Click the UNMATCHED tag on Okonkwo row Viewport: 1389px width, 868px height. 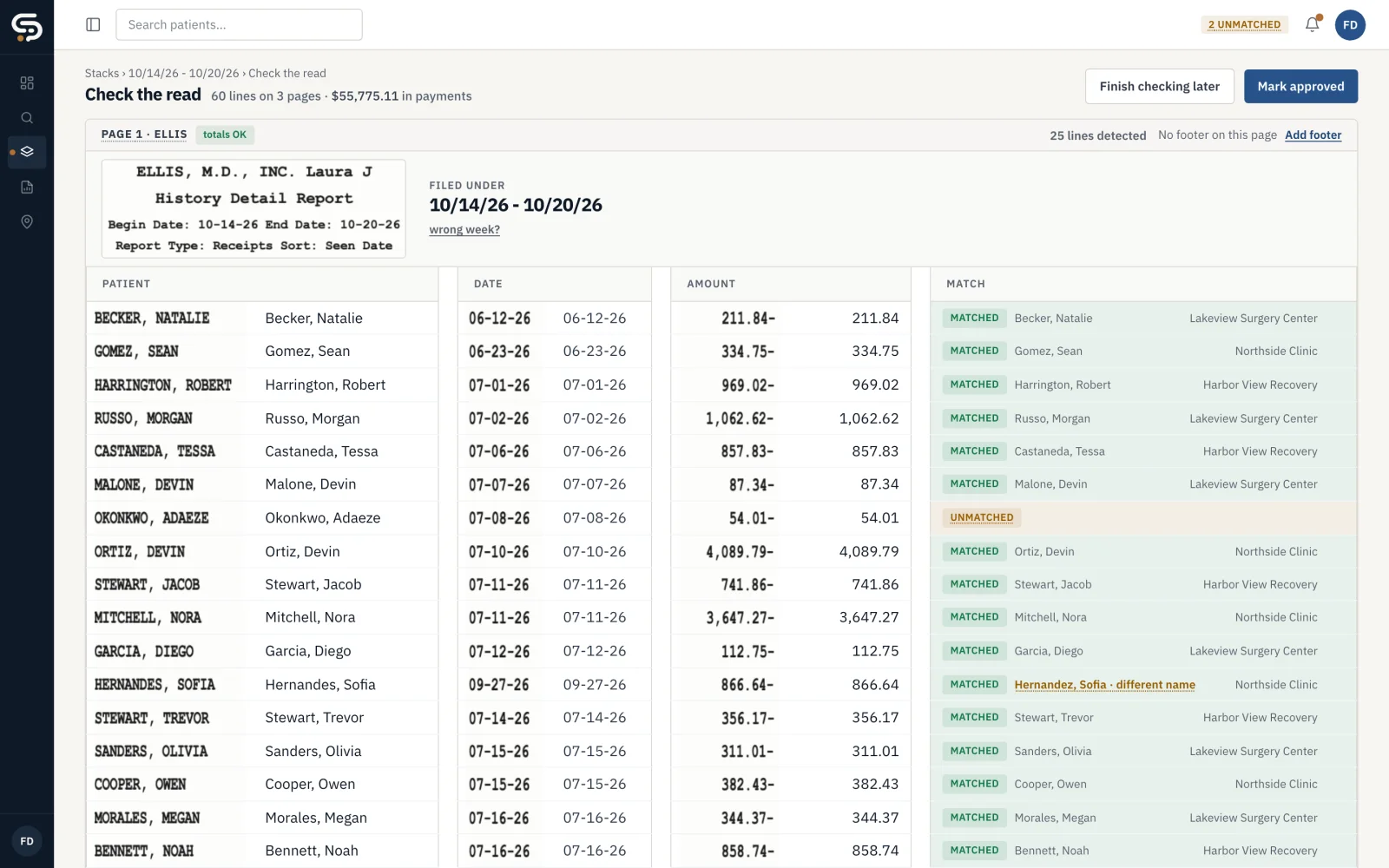pos(981,517)
